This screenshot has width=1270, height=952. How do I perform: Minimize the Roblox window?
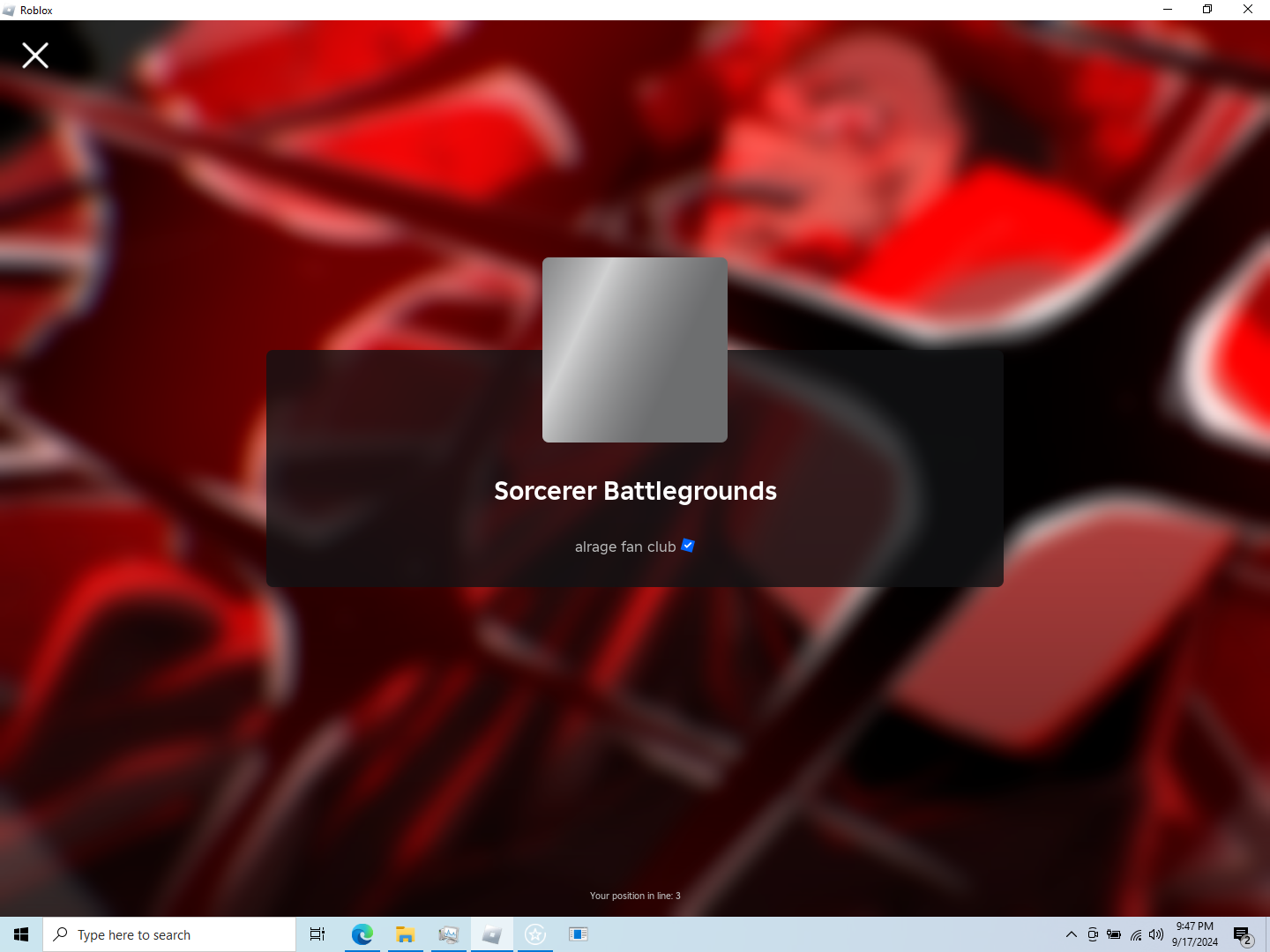1168,10
